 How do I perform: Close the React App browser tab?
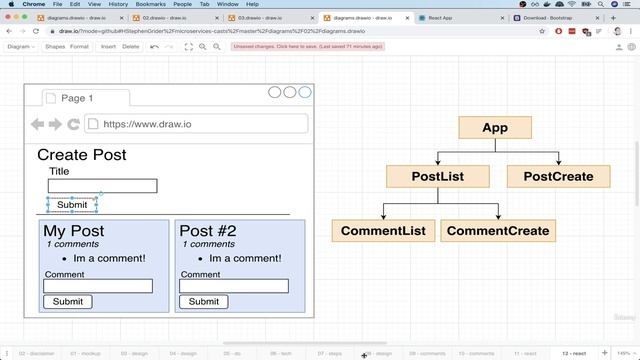pos(502,18)
